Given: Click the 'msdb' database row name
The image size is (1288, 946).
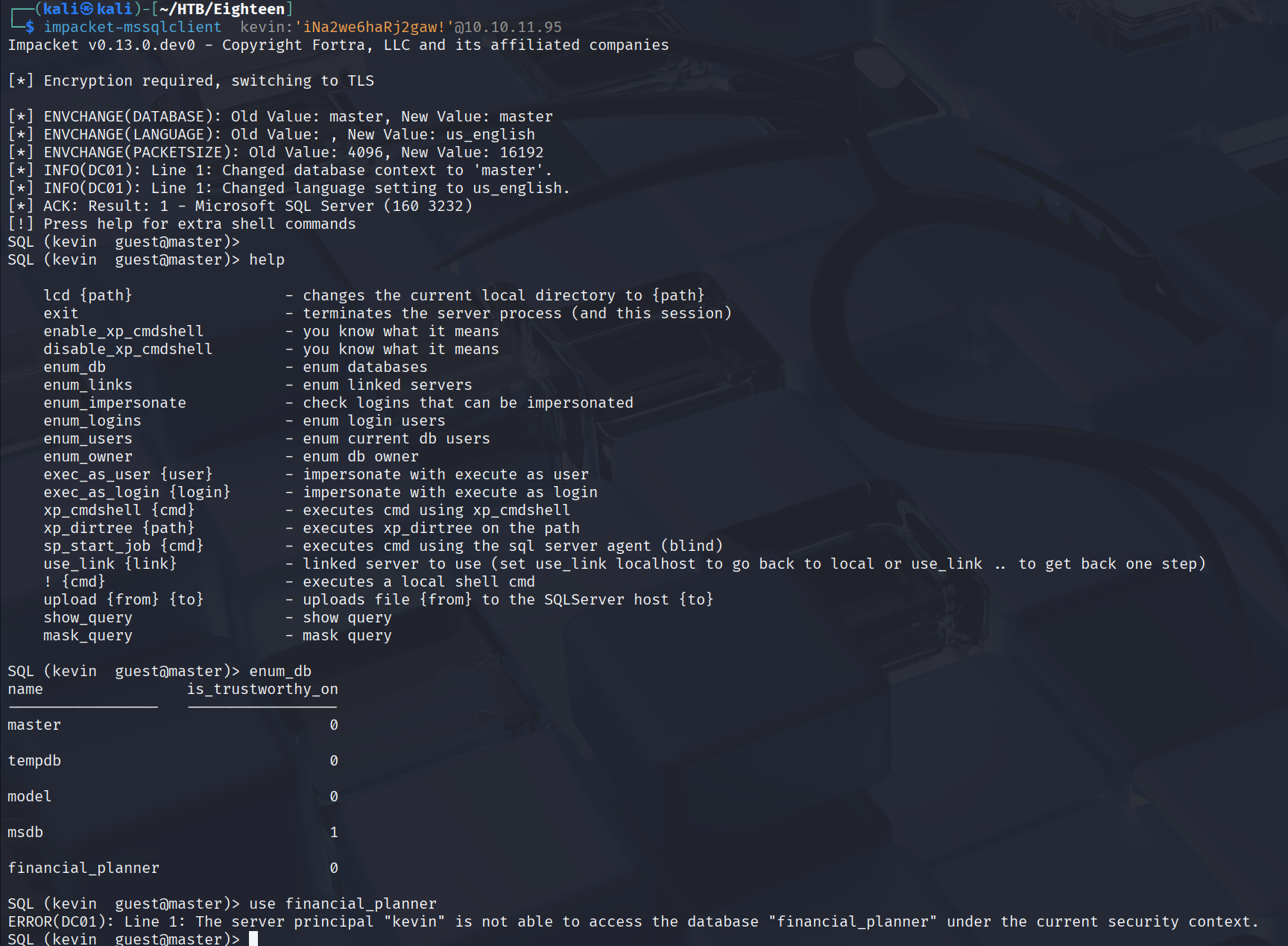Looking at the screenshot, I should tap(25, 832).
